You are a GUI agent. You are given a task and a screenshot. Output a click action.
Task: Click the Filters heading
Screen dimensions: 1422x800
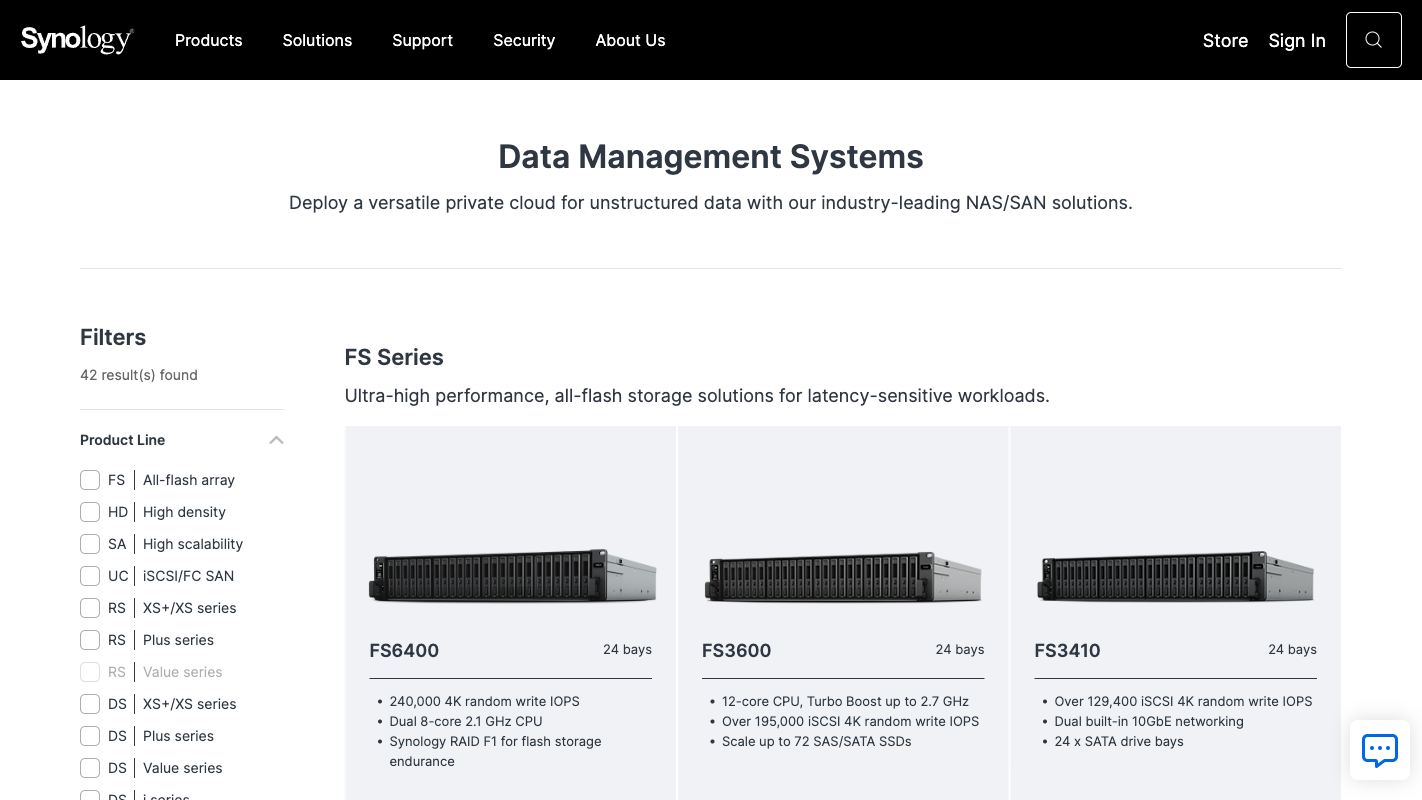113,337
